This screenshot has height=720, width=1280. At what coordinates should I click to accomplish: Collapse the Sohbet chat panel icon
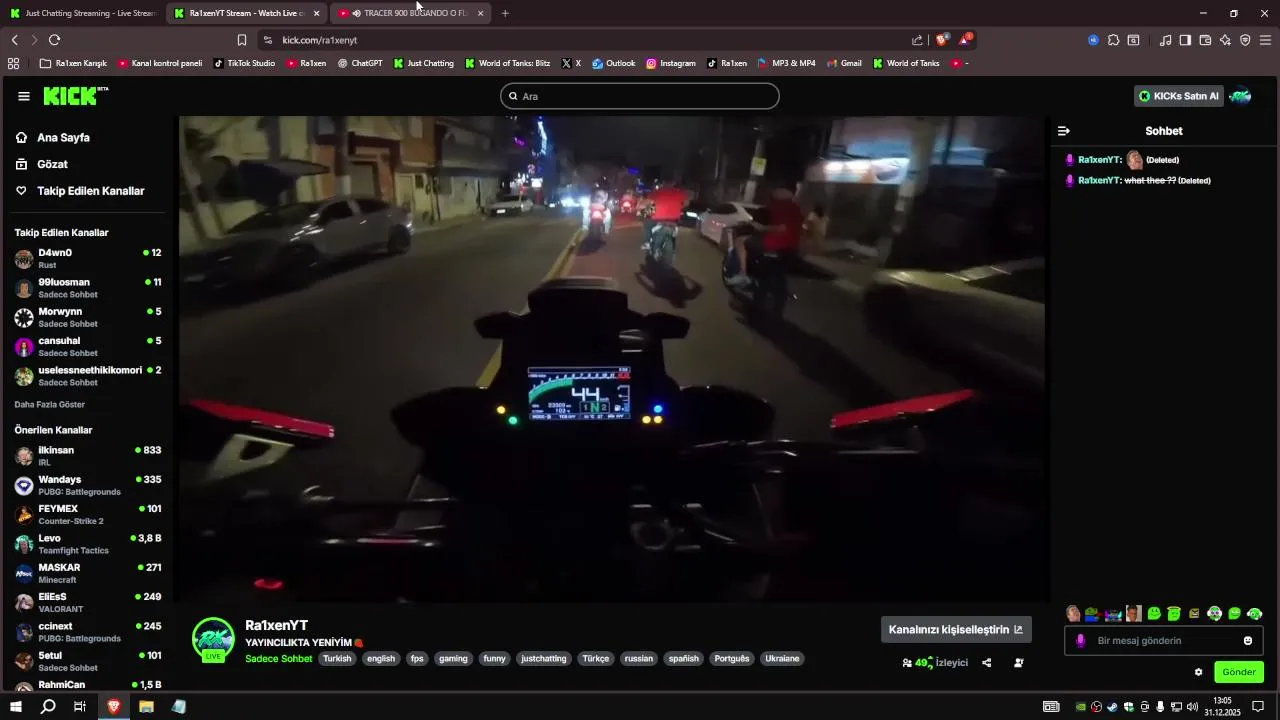click(x=1064, y=131)
